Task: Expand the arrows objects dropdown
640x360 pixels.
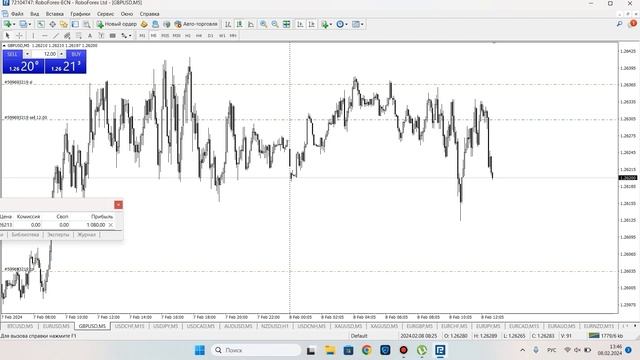Action: click(x=130, y=36)
